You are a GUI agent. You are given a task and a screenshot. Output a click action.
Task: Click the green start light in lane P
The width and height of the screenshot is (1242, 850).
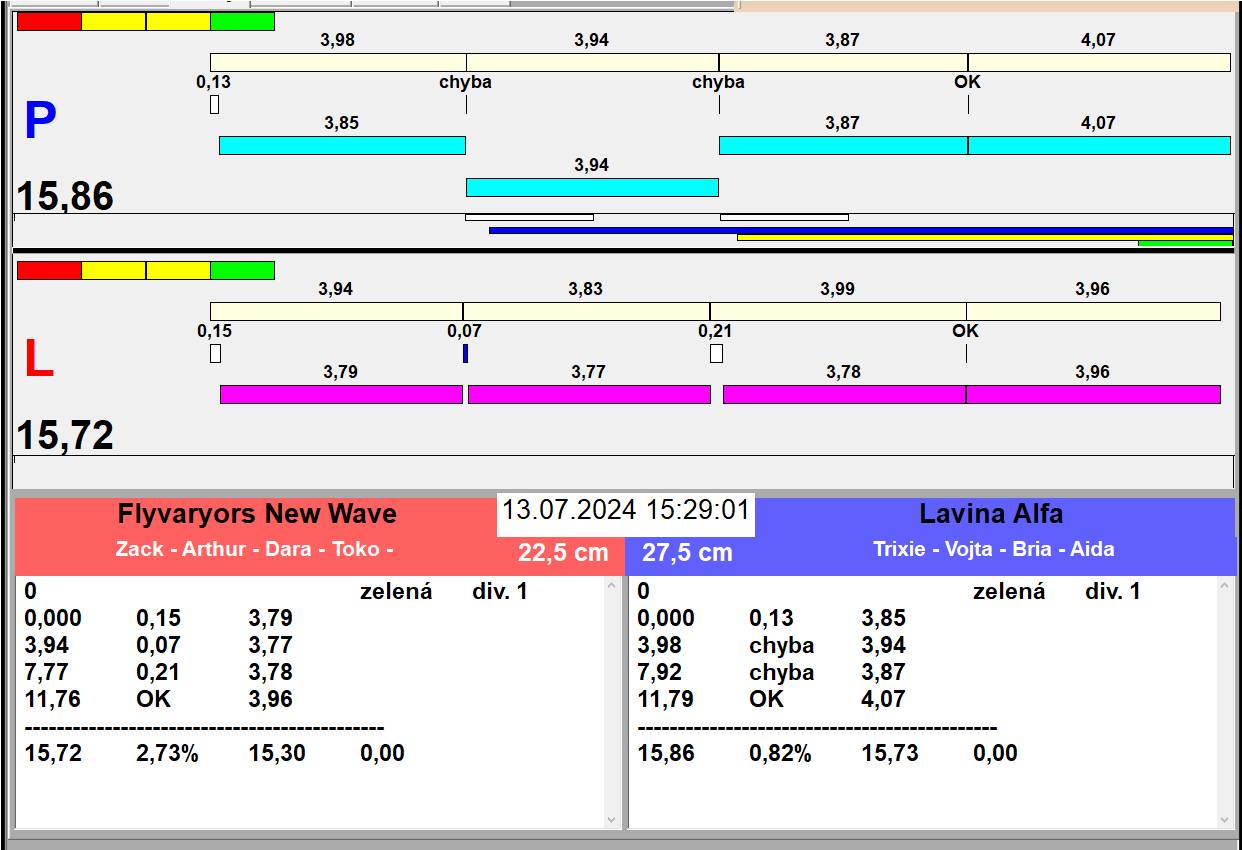[242, 21]
